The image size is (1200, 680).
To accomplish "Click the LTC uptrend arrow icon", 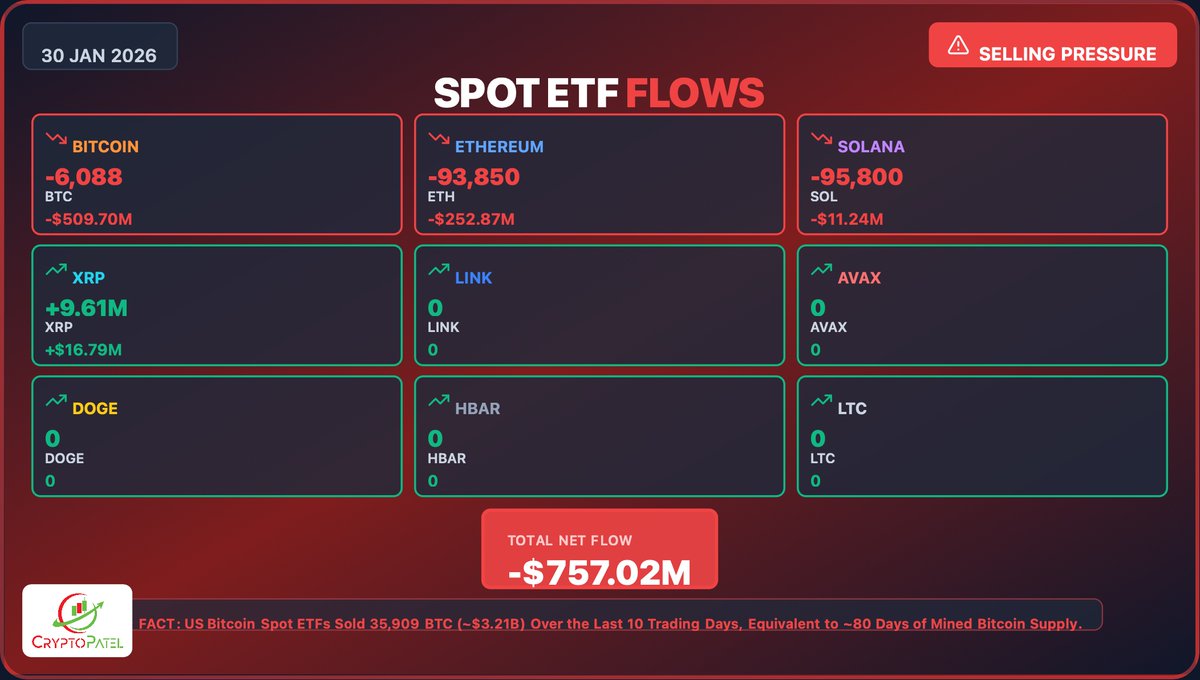I will (x=820, y=402).
